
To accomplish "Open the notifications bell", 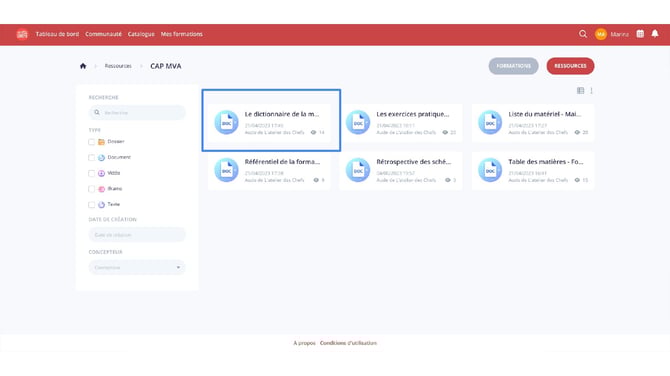I will (x=655, y=34).
